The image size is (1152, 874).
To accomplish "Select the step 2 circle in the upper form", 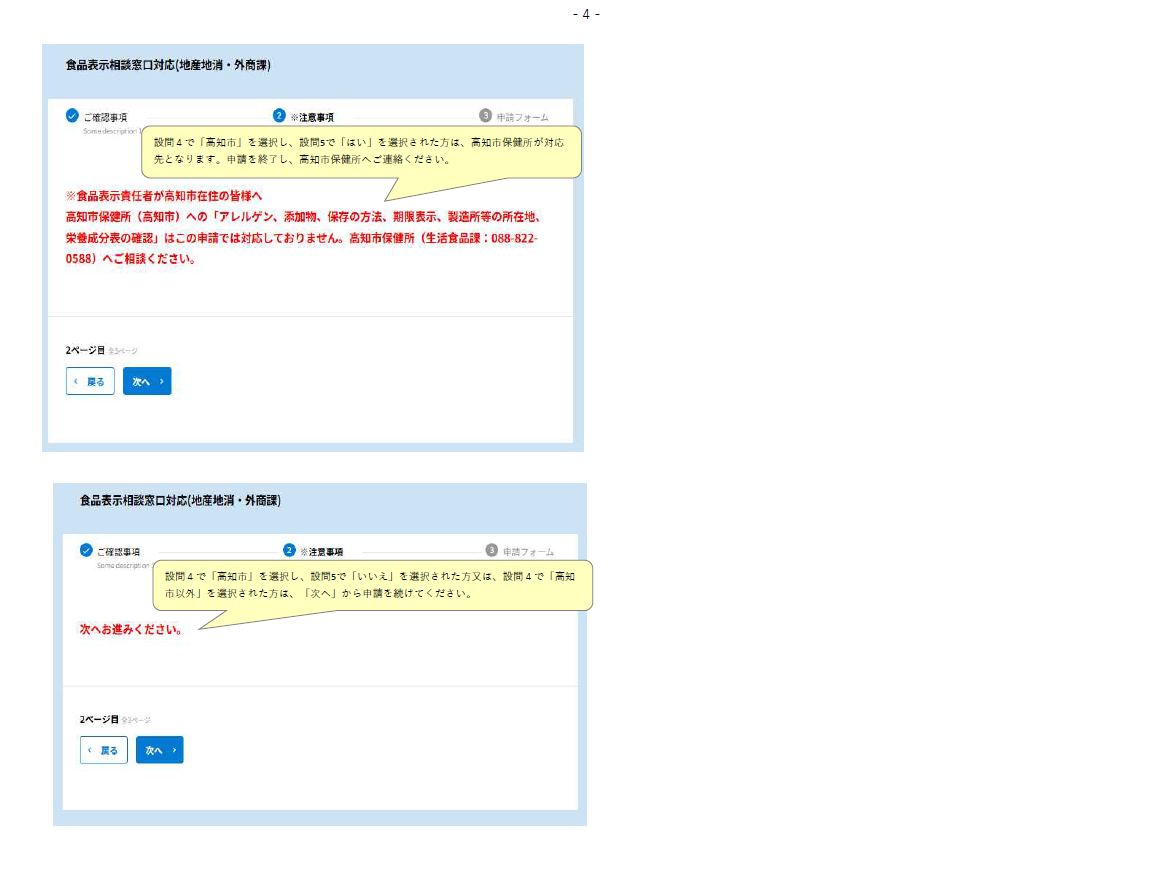I will click(280, 116).
